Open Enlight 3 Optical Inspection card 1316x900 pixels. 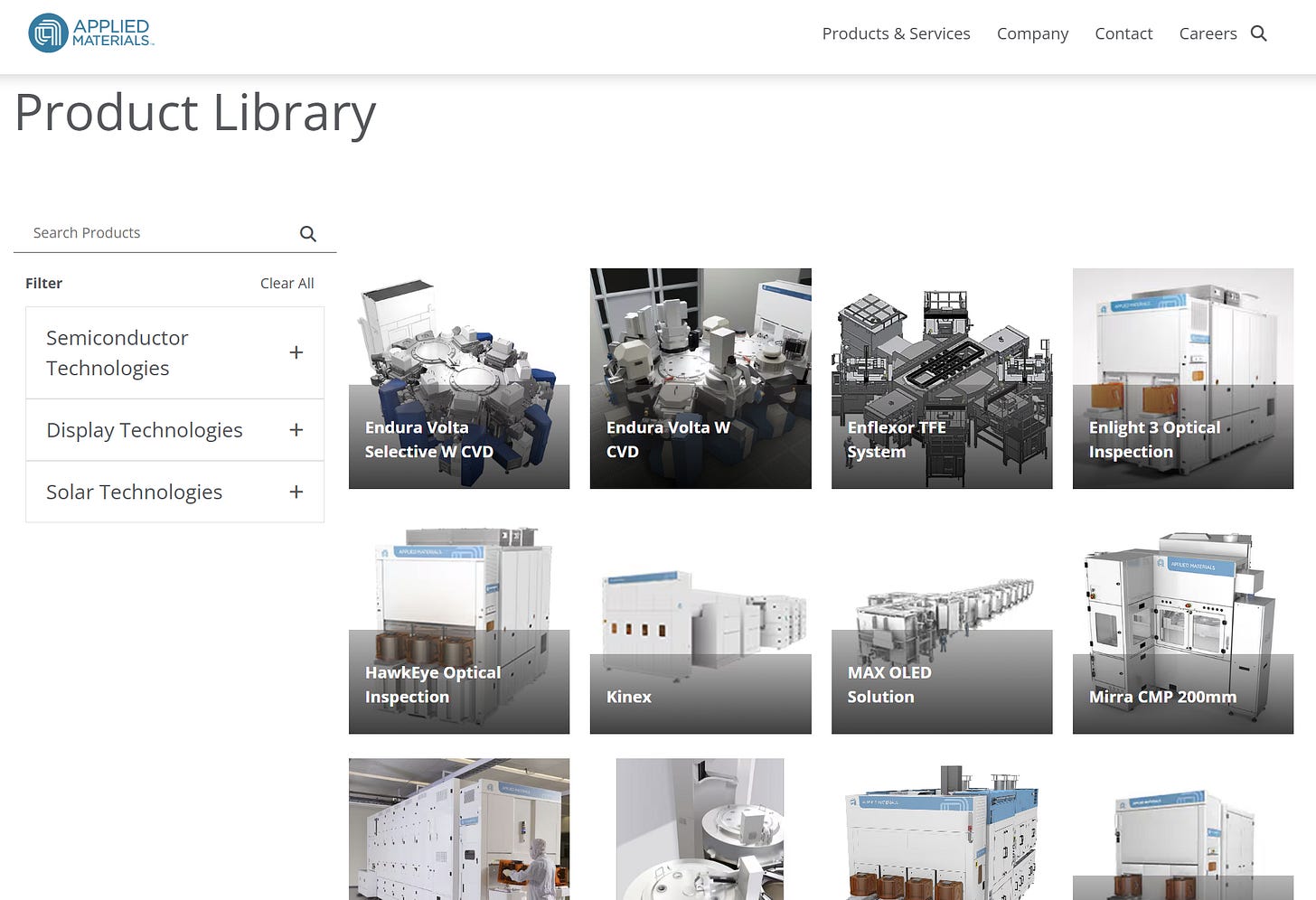pos(1183,379)
